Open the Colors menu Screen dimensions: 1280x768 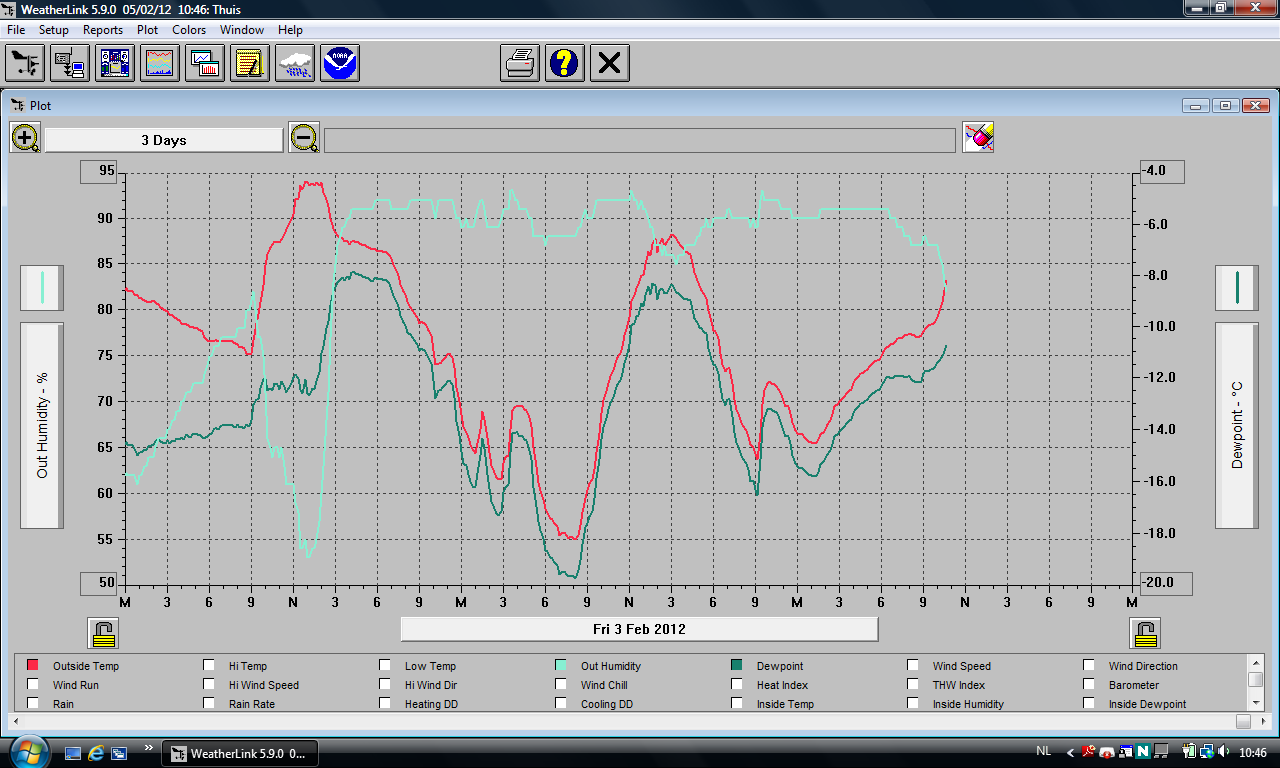[x=189, y=30]
